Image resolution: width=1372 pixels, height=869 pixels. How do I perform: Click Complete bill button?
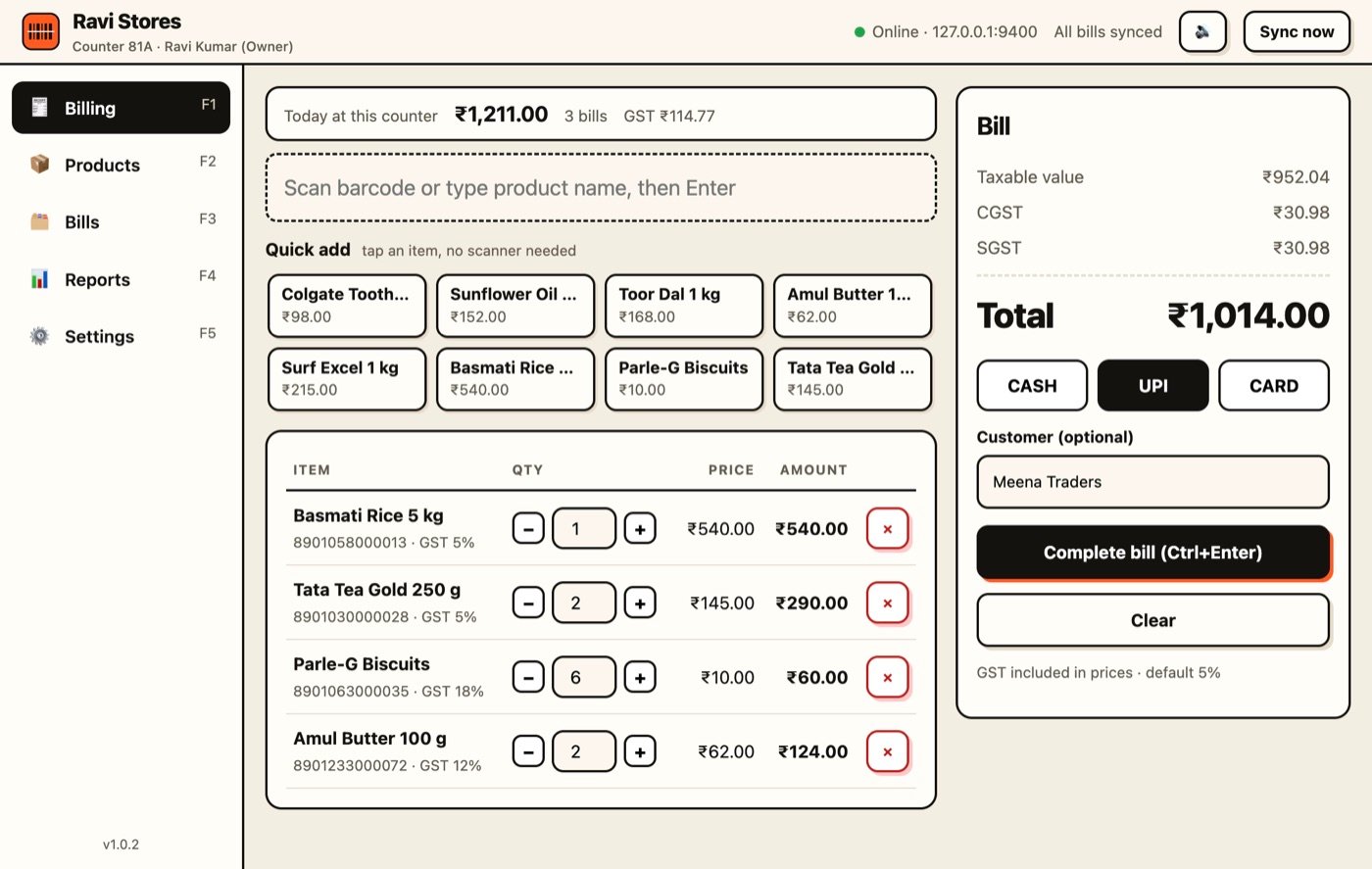pos(1153,553)
